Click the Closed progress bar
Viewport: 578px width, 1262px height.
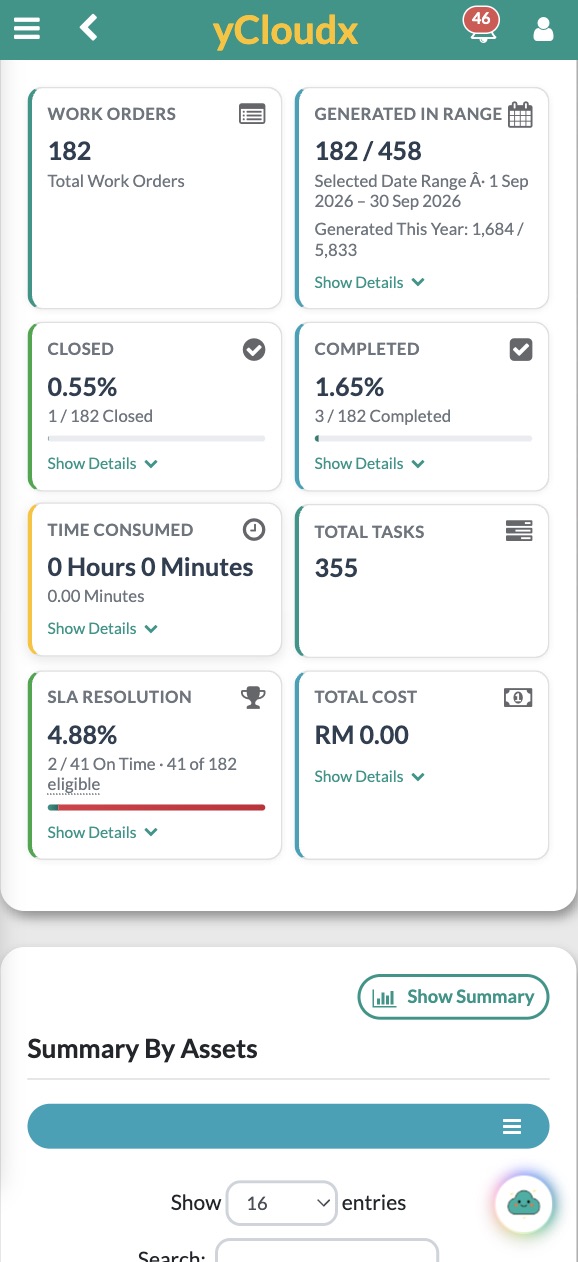pos(156,438)
